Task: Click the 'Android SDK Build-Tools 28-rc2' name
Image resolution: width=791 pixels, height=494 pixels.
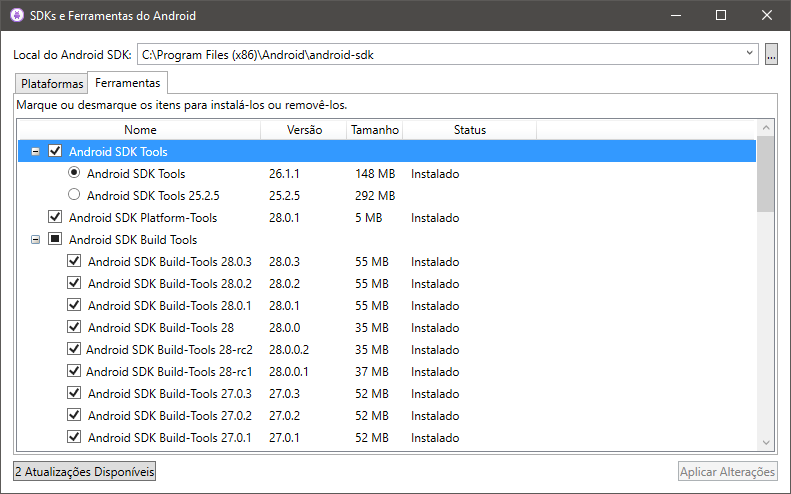Action: point(169,349)
